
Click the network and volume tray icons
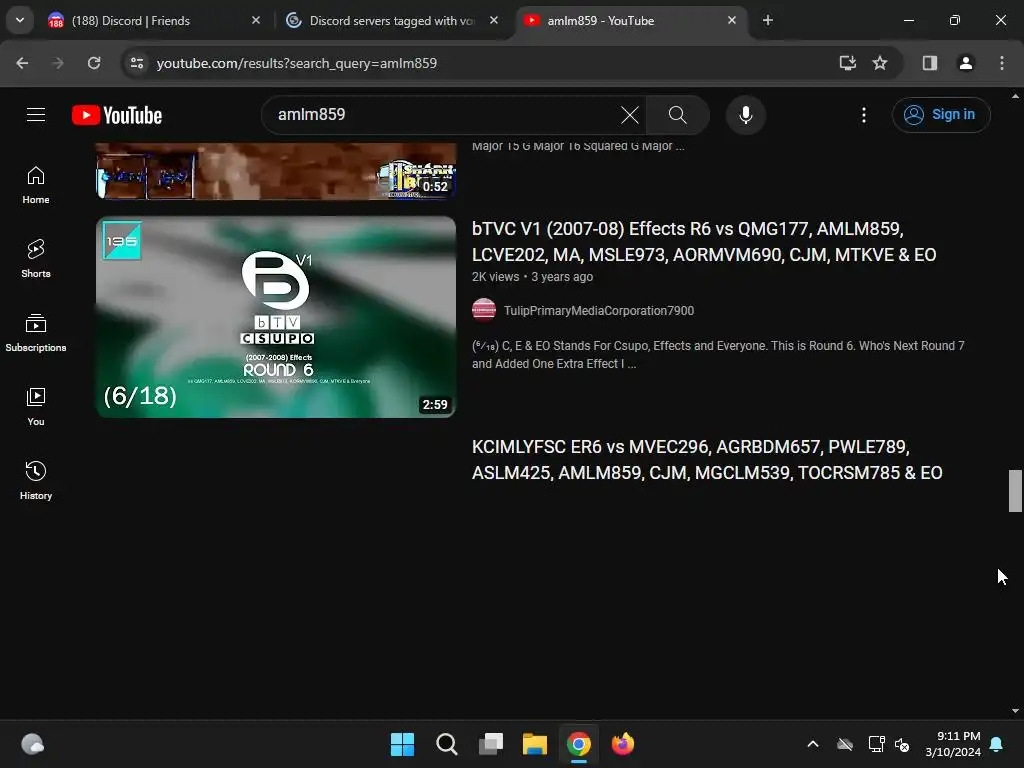coord(889,744)
